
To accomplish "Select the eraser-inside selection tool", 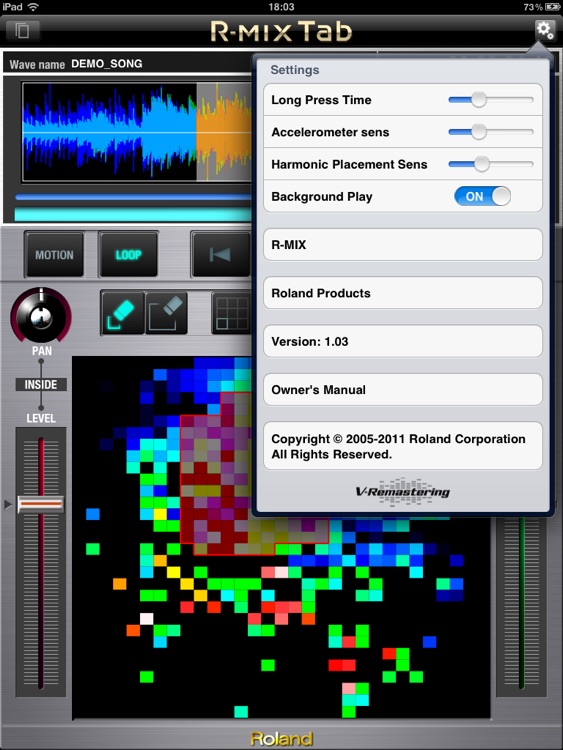I will (x=122, y=312).
